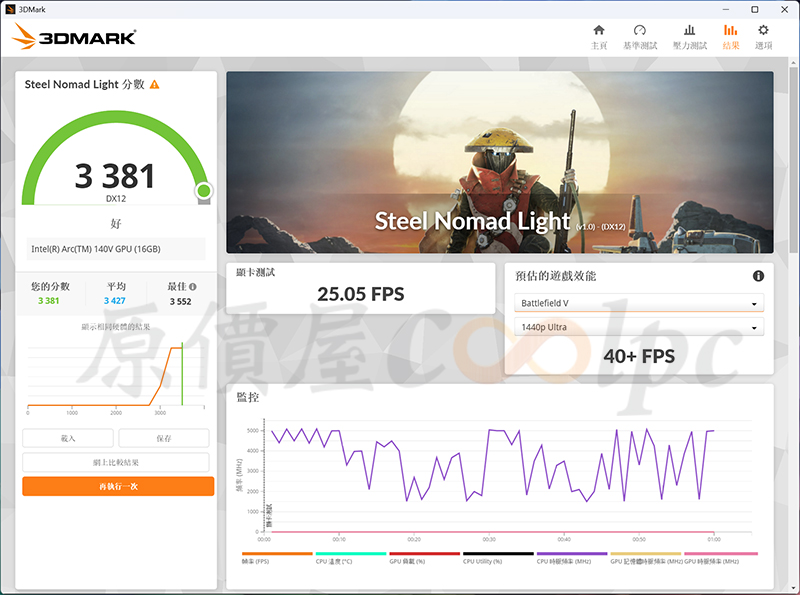
Task: Click the orange warning icon beside the score title
Action: (155, 85)
